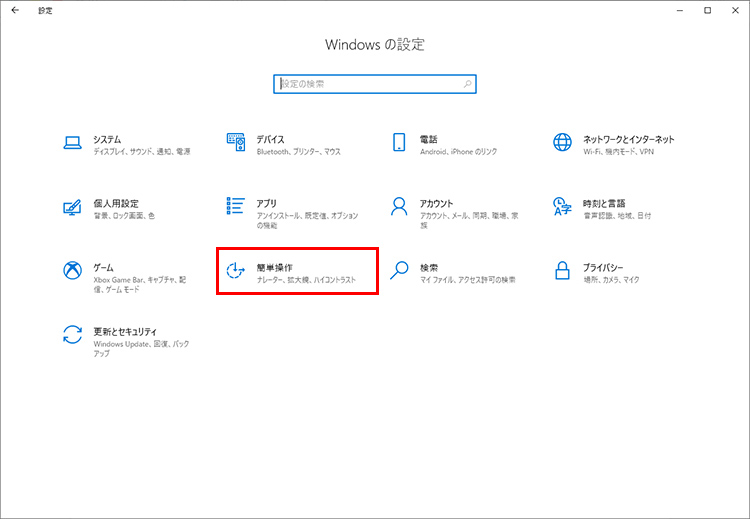The height and width of the screenshot is (519, 750).
Task: Click the 簡単操作 label text
Action: tap(273, 268)
